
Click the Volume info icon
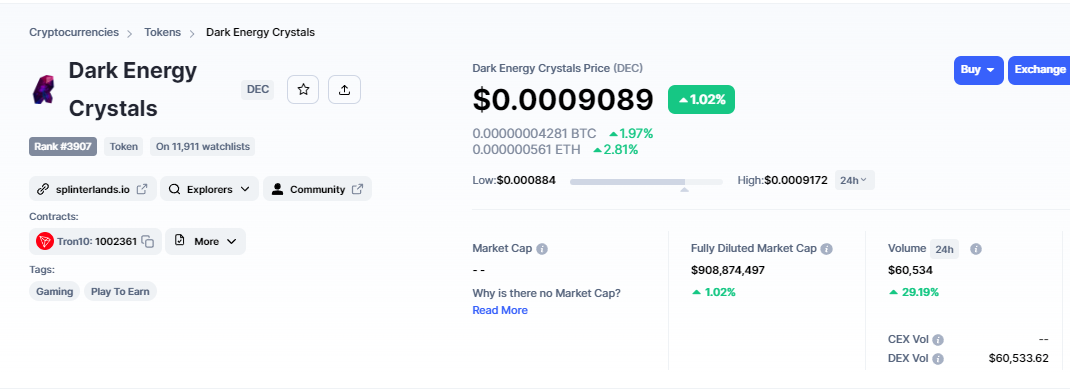pos(976,249)
